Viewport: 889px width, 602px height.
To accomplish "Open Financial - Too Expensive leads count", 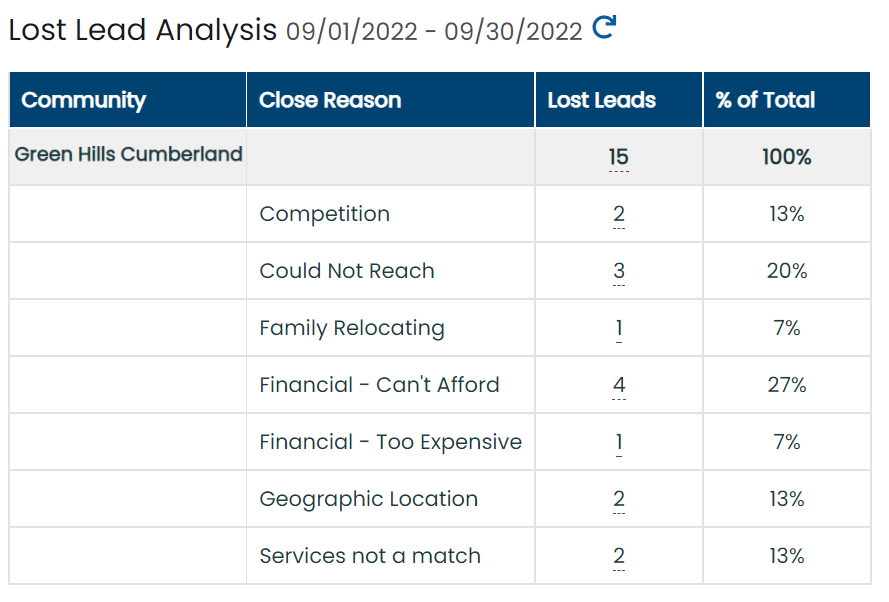I will pyautogui.click(x=619, y=442).
